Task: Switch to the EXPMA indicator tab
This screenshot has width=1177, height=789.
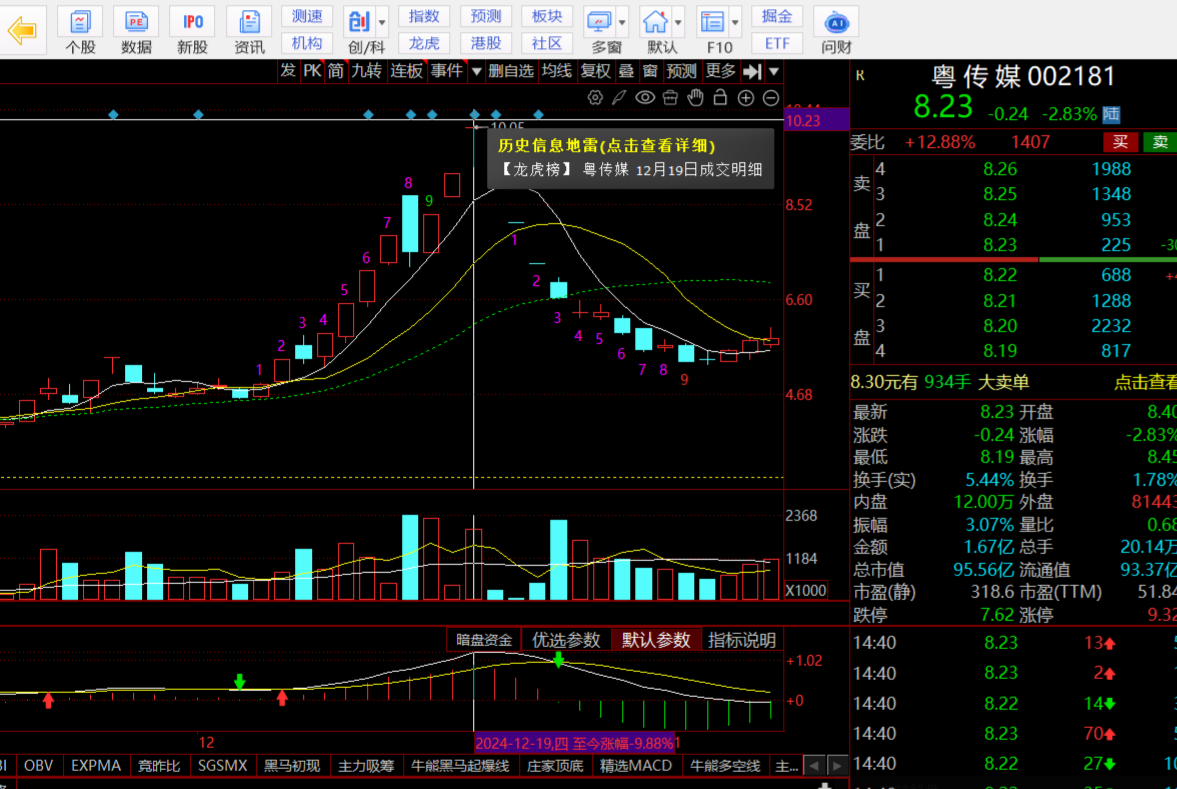Action: [95, 766]
